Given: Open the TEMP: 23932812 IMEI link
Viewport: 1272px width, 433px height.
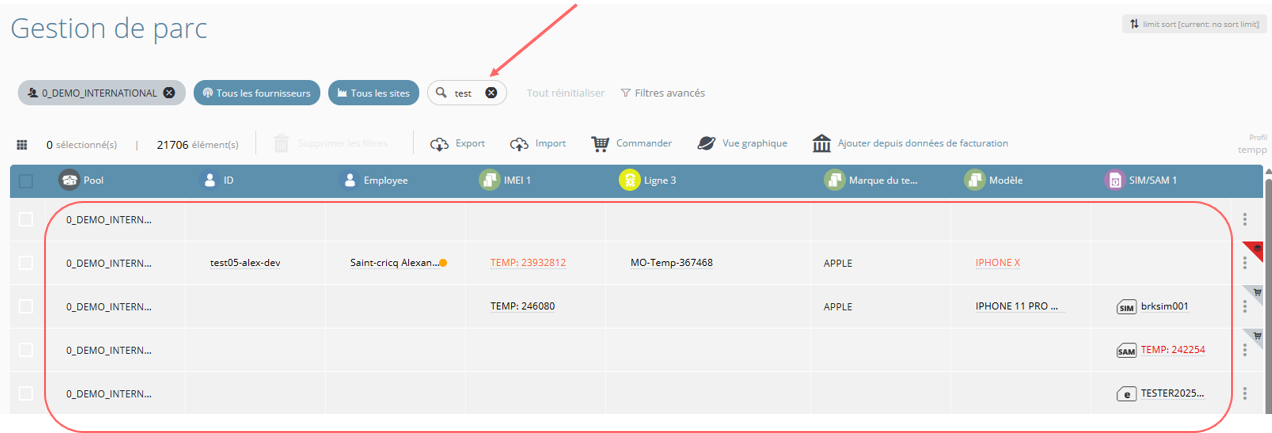Looking at the screenshot, I should (528, 263).
